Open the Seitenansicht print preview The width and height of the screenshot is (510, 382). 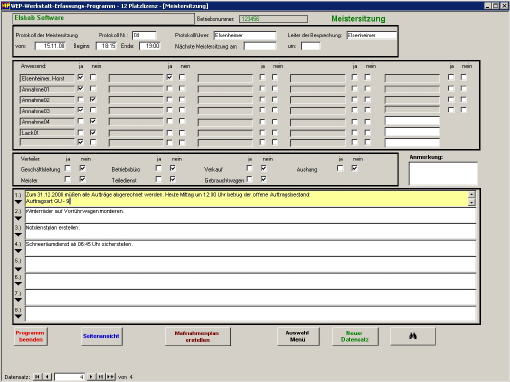point(101,336)
